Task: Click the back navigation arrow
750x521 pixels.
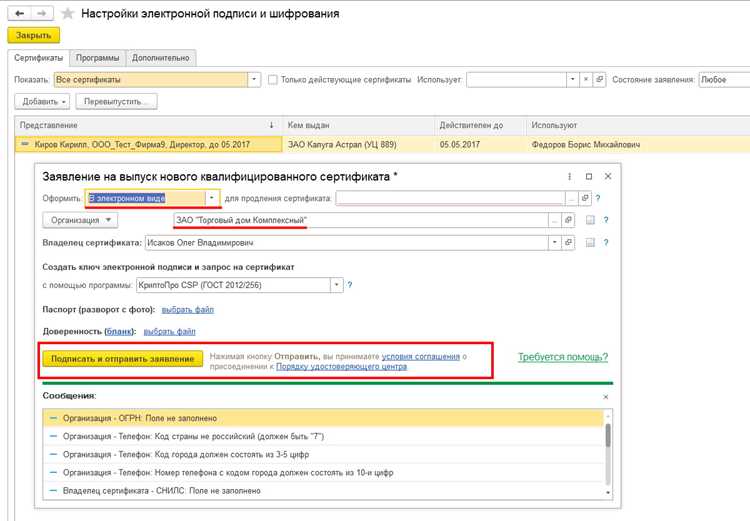Action: 20,13
